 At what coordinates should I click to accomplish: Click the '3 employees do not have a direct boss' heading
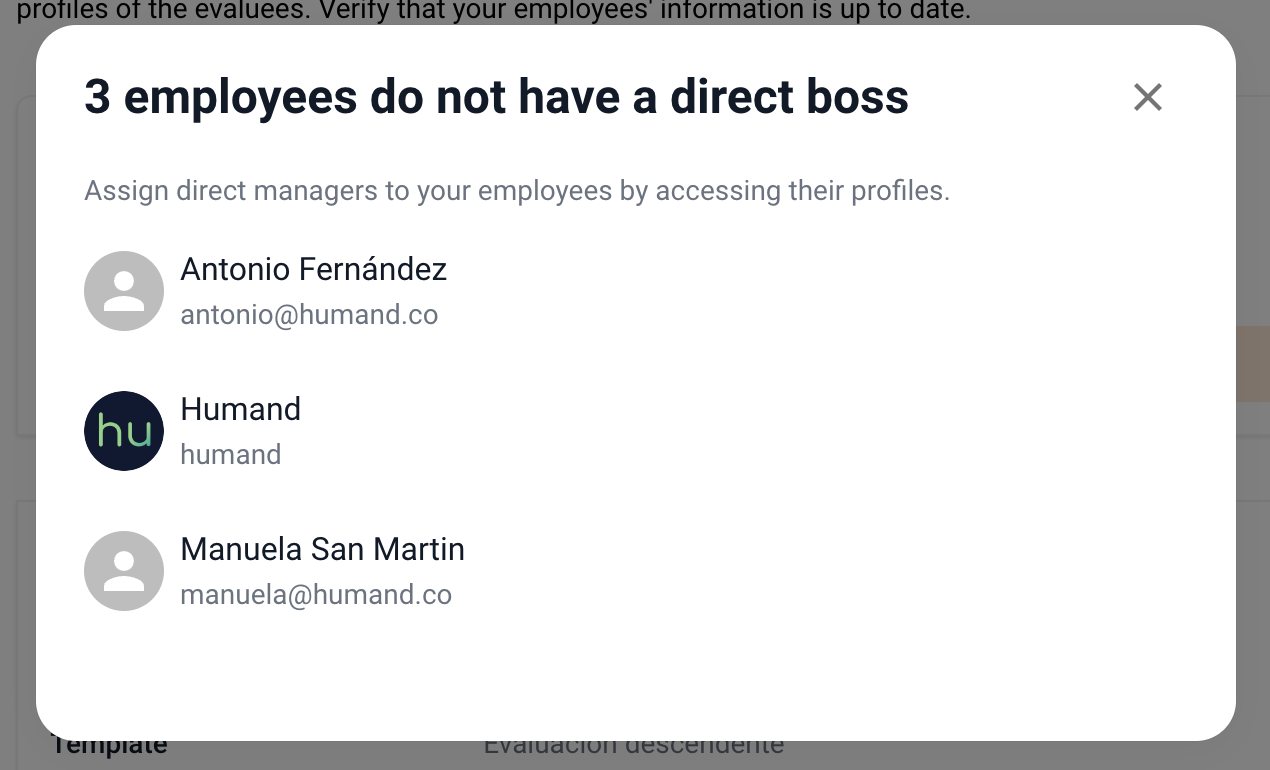click(496, 98)
